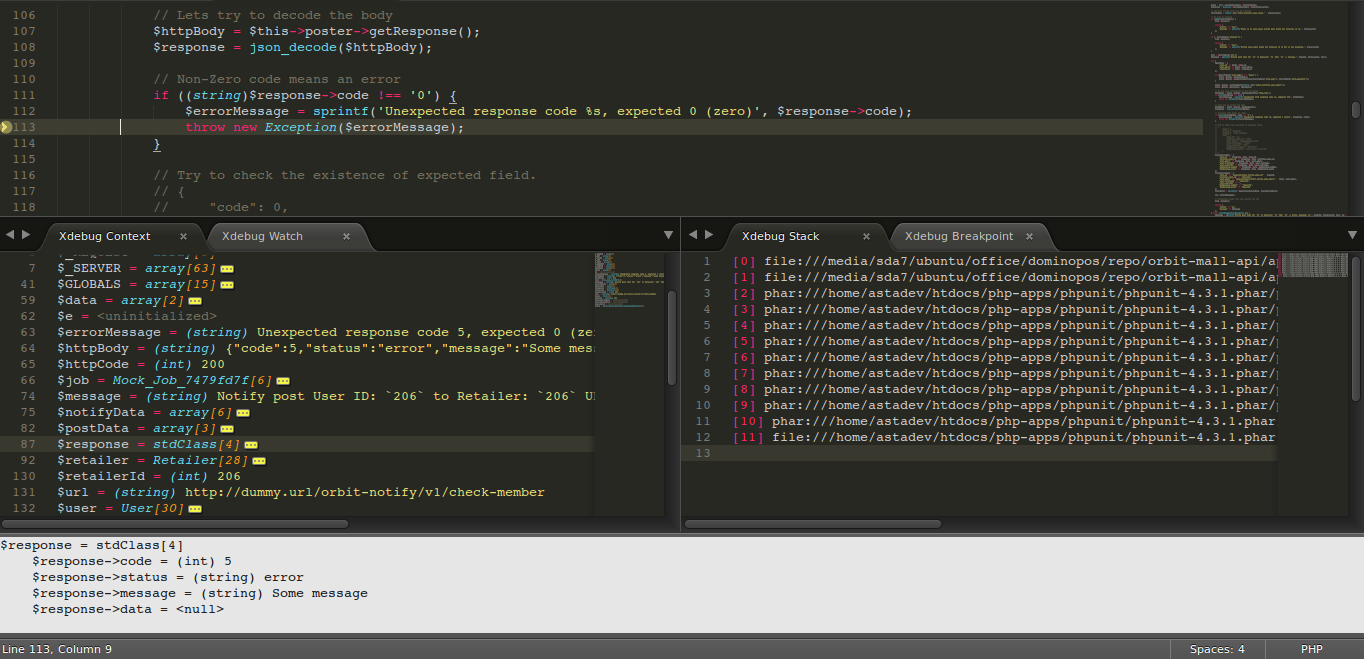Click the ellipsis badge next to $GLOBALS array

227,284
